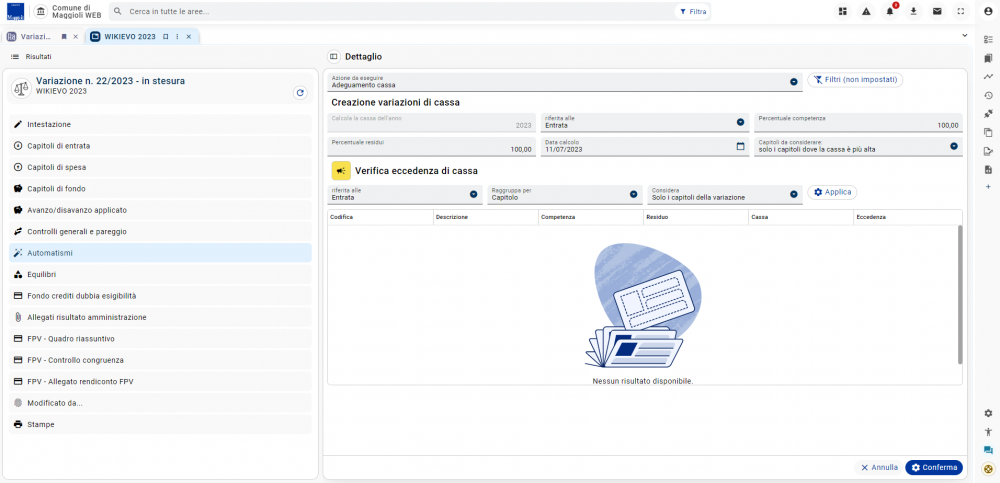
Task: Open the warning triangle alerts icon
Action: [x=866, y=11]
